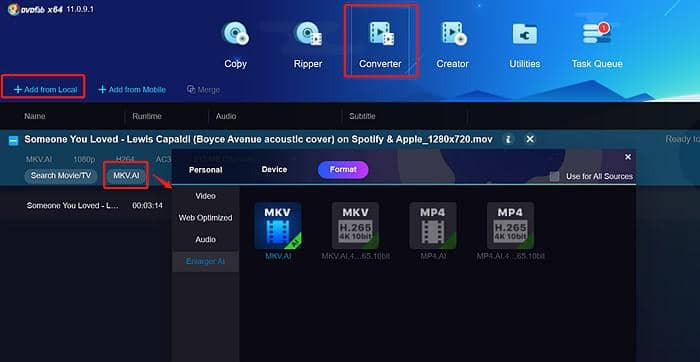The height and width of the screenshot is (362, 700).
Task: Click the Subtitle column header
Action: coord(362,116)
